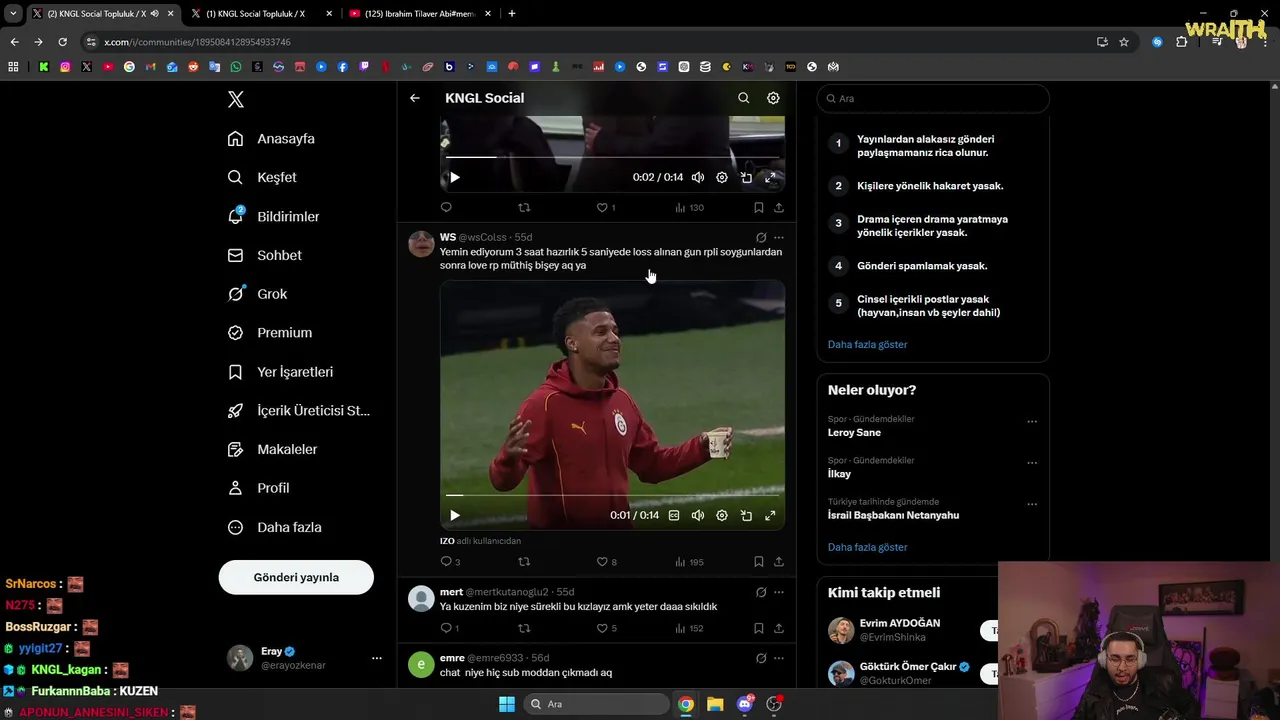This screenshot has width=1280, height=720.
Task: Play the WS post video
Action: point(454,515)
